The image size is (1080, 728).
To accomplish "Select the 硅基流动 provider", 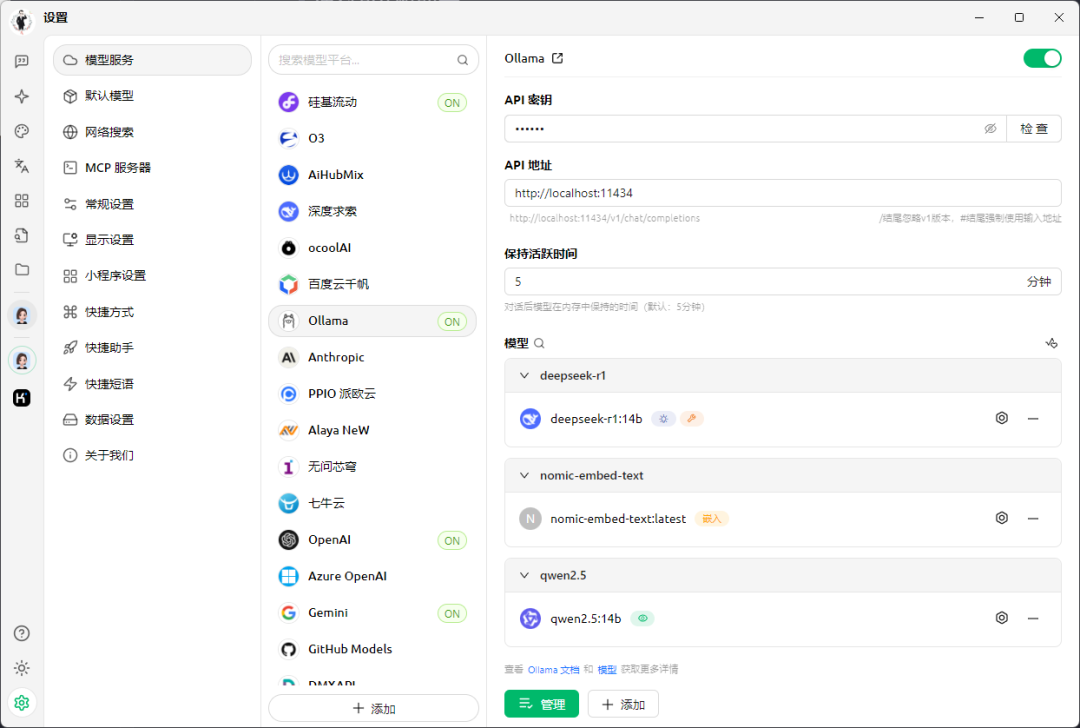I will (373, 102).
